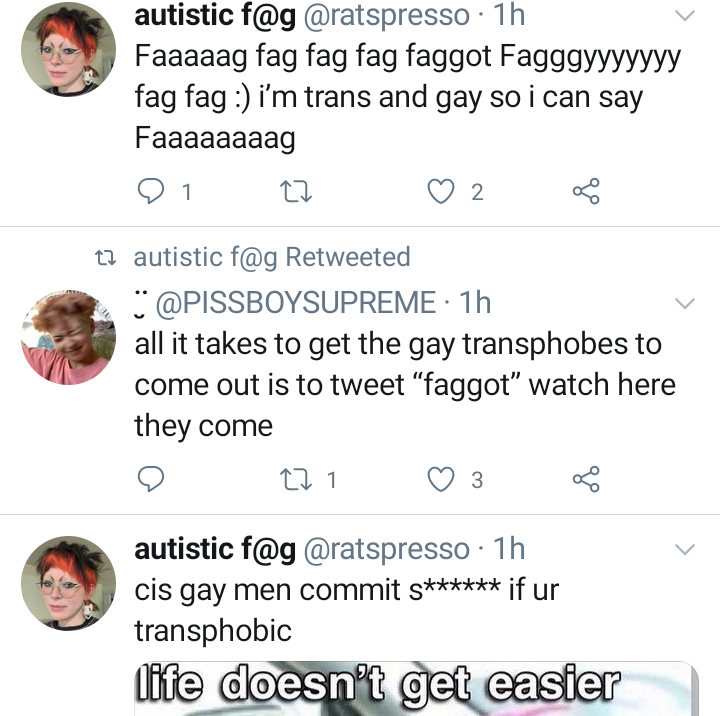Retweet the @PISSBOYSUPREME tweet
Viewport: 720px width, 716px height.
[x=296, y=479]
